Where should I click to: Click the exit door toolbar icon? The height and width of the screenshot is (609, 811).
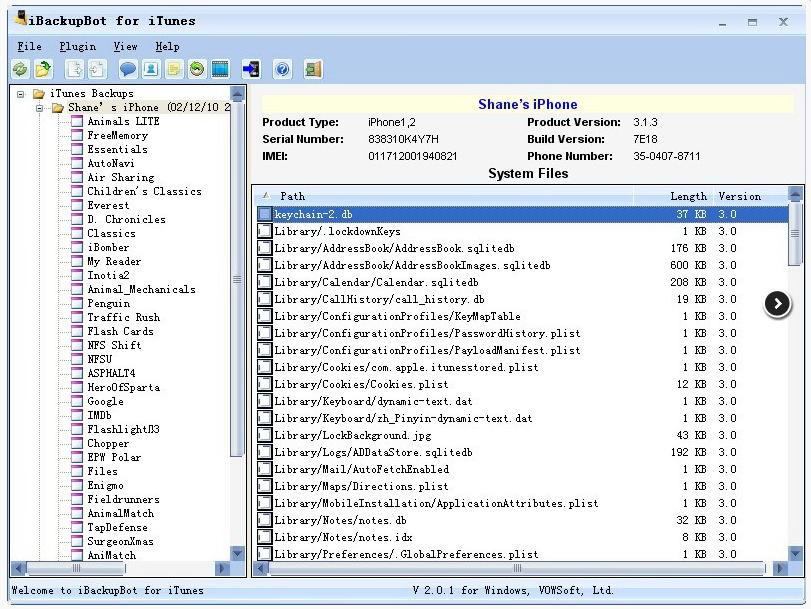point(313,69)
